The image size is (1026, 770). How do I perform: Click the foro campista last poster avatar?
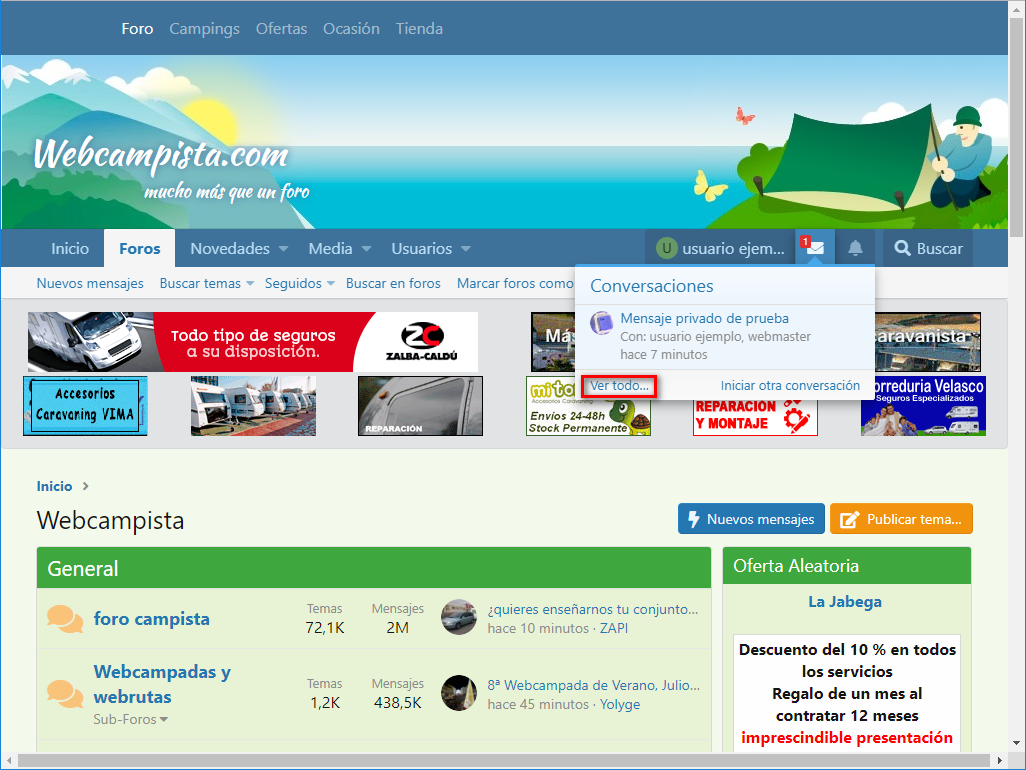coord(459,617)
